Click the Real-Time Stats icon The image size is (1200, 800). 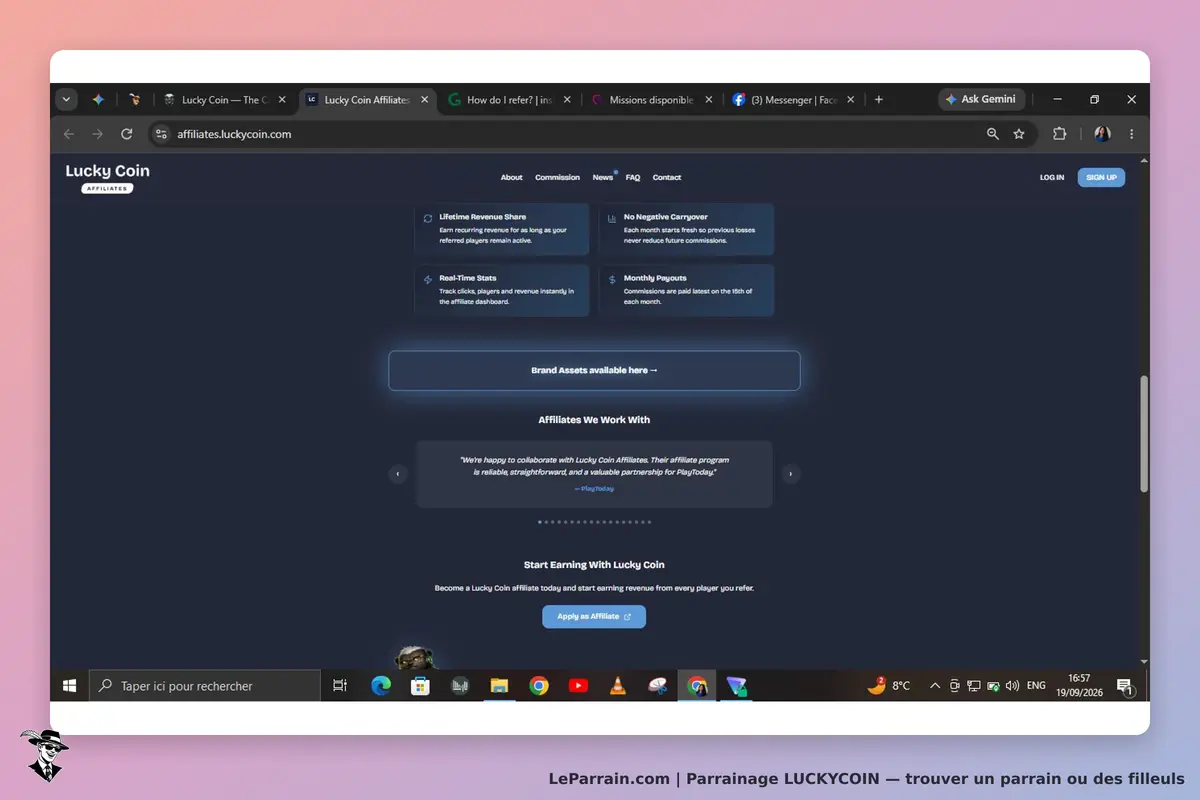click(x=428, y=280)
